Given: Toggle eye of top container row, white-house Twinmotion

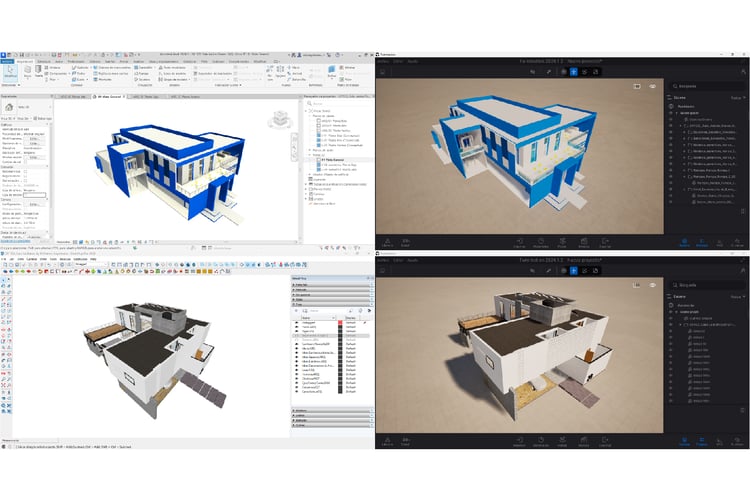Looking at the screenshot, I should pos(671,312).
